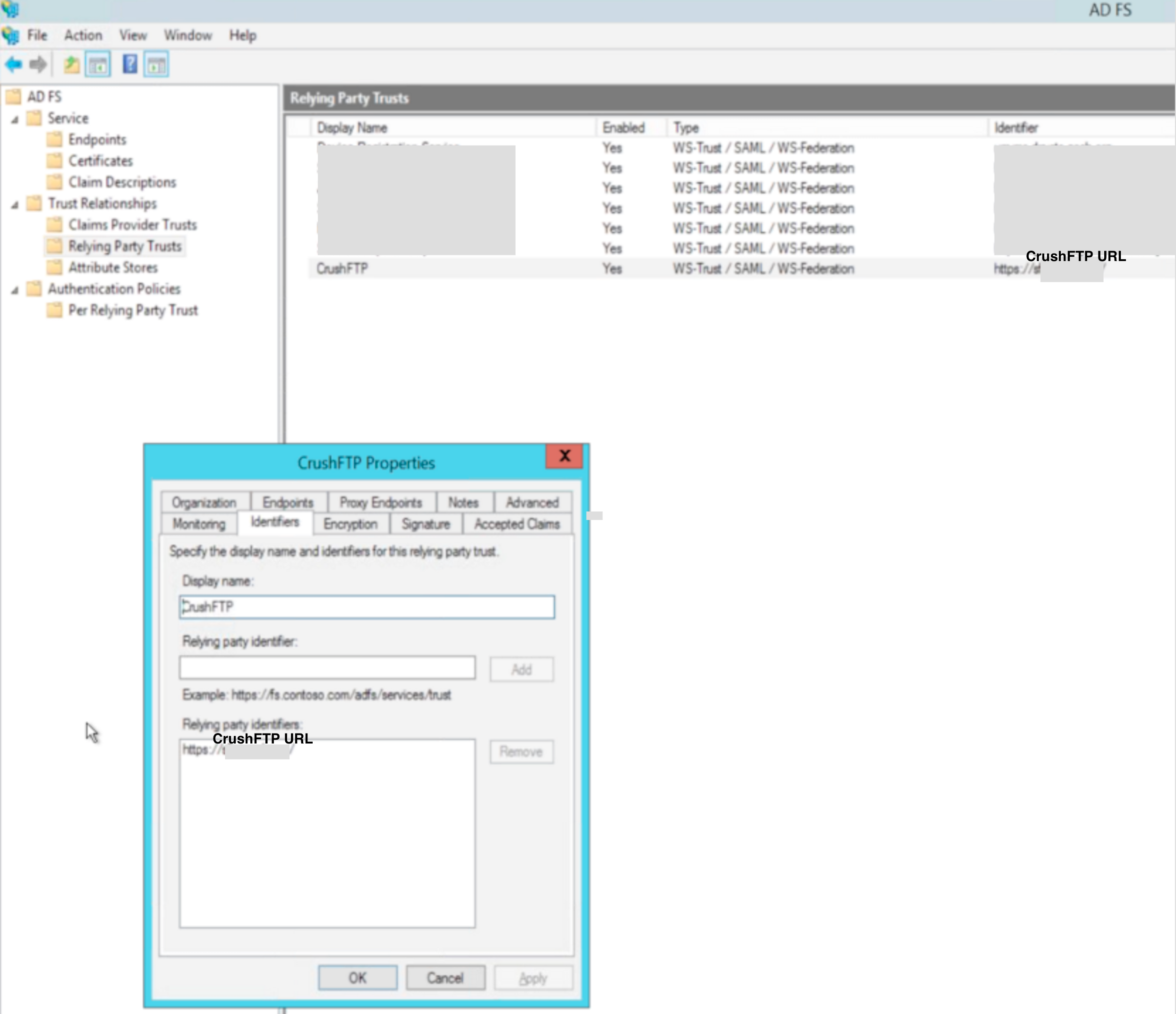The height and width of the screenshot is (1014, 1176).
Task: Click the Up one level toolbar icon
Action: (x=71, y=65)
